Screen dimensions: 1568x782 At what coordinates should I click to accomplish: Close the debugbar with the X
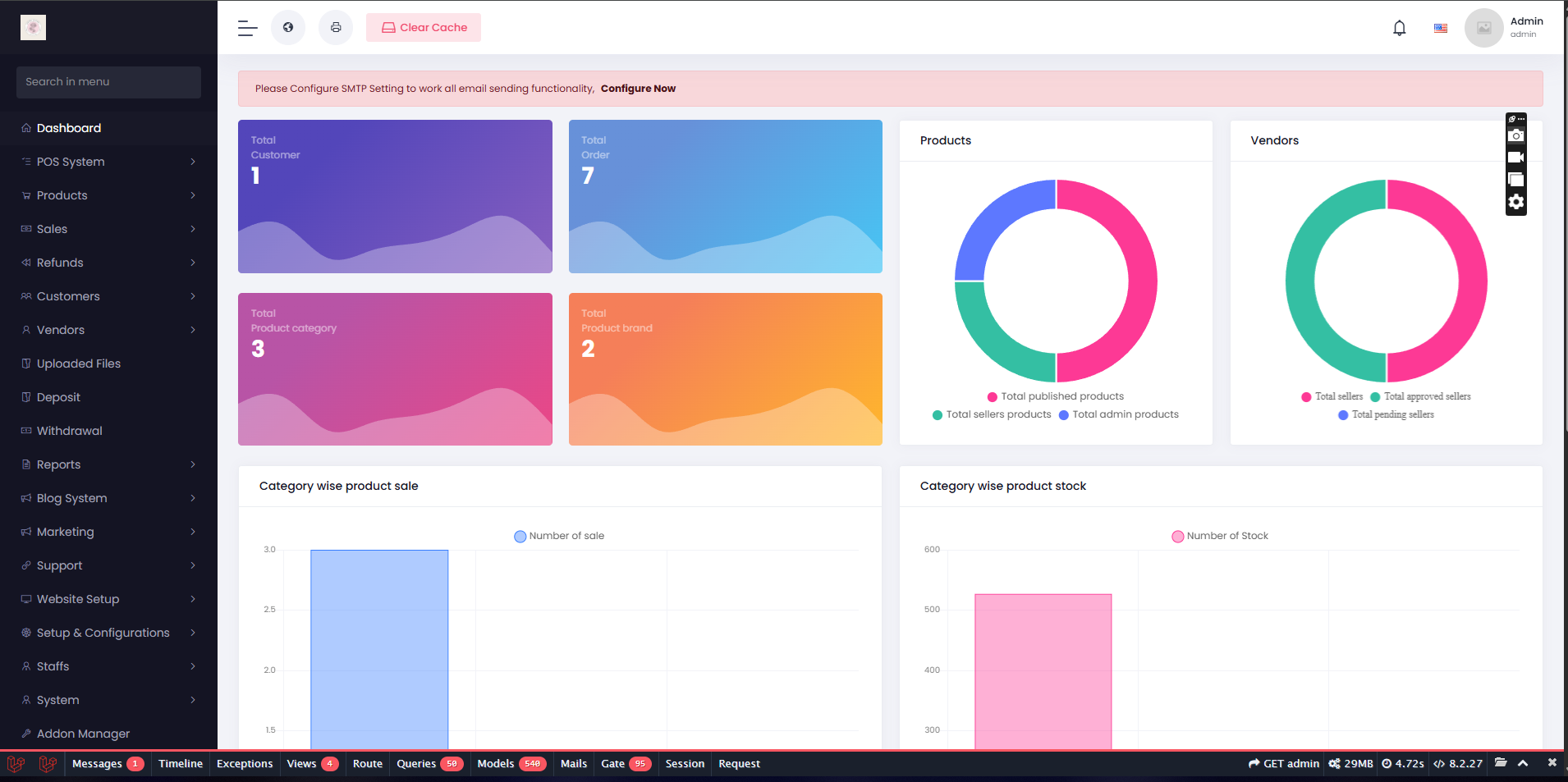point(1552,762)
